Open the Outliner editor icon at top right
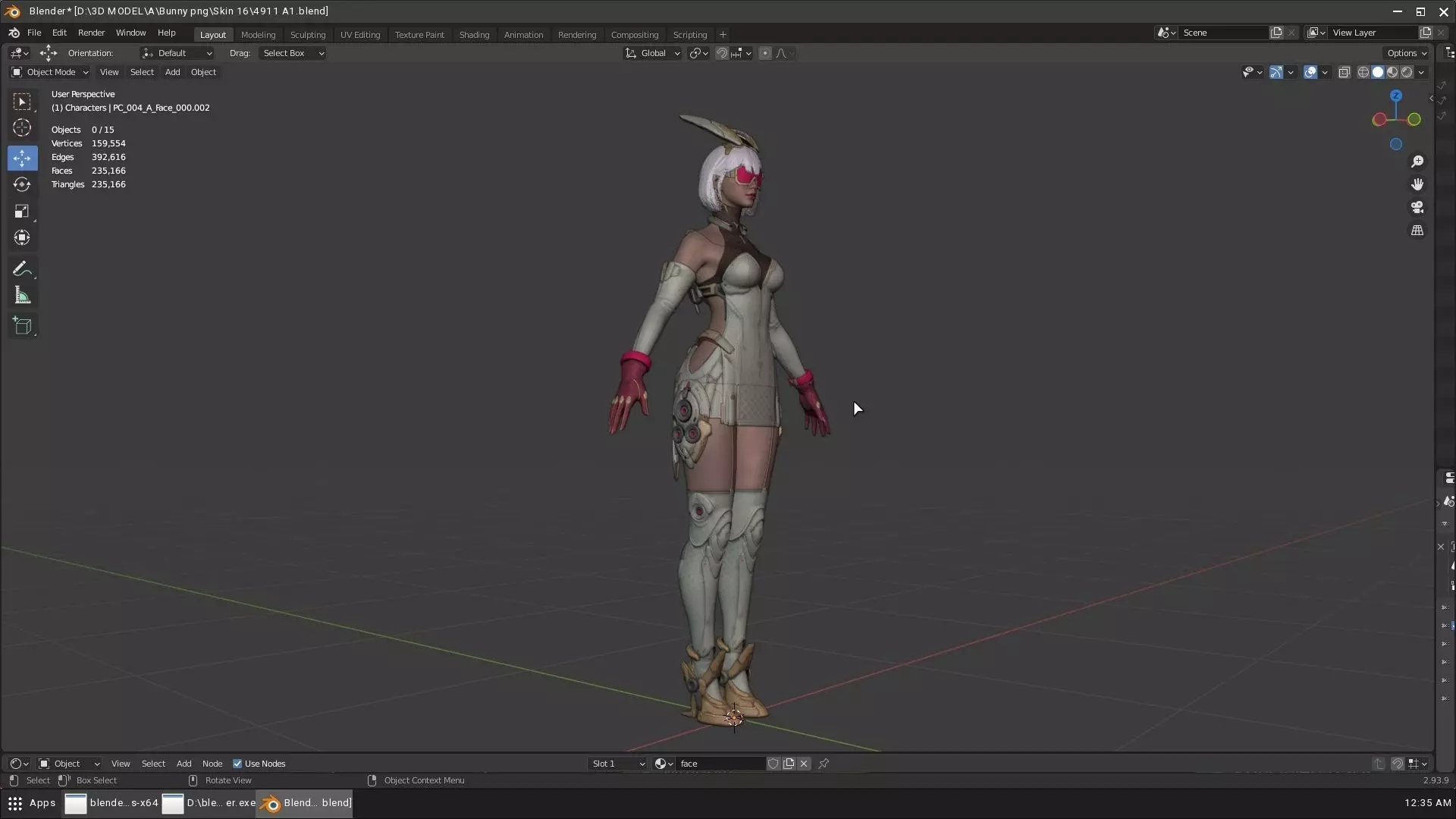1456x819 pixels. 1449,53
